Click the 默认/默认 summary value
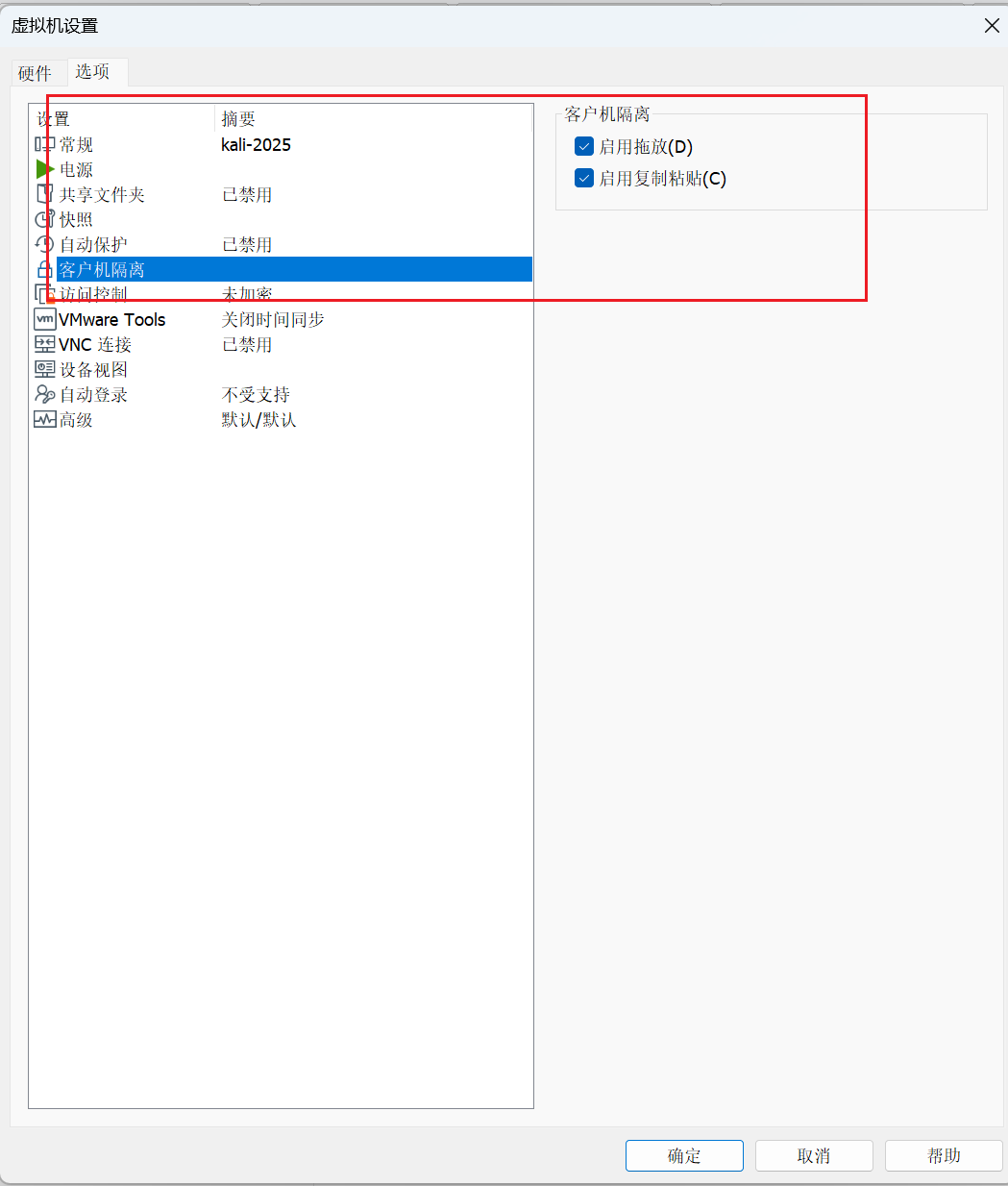The width and height of the screenshot is (1008, 1186). coord(258,419)
